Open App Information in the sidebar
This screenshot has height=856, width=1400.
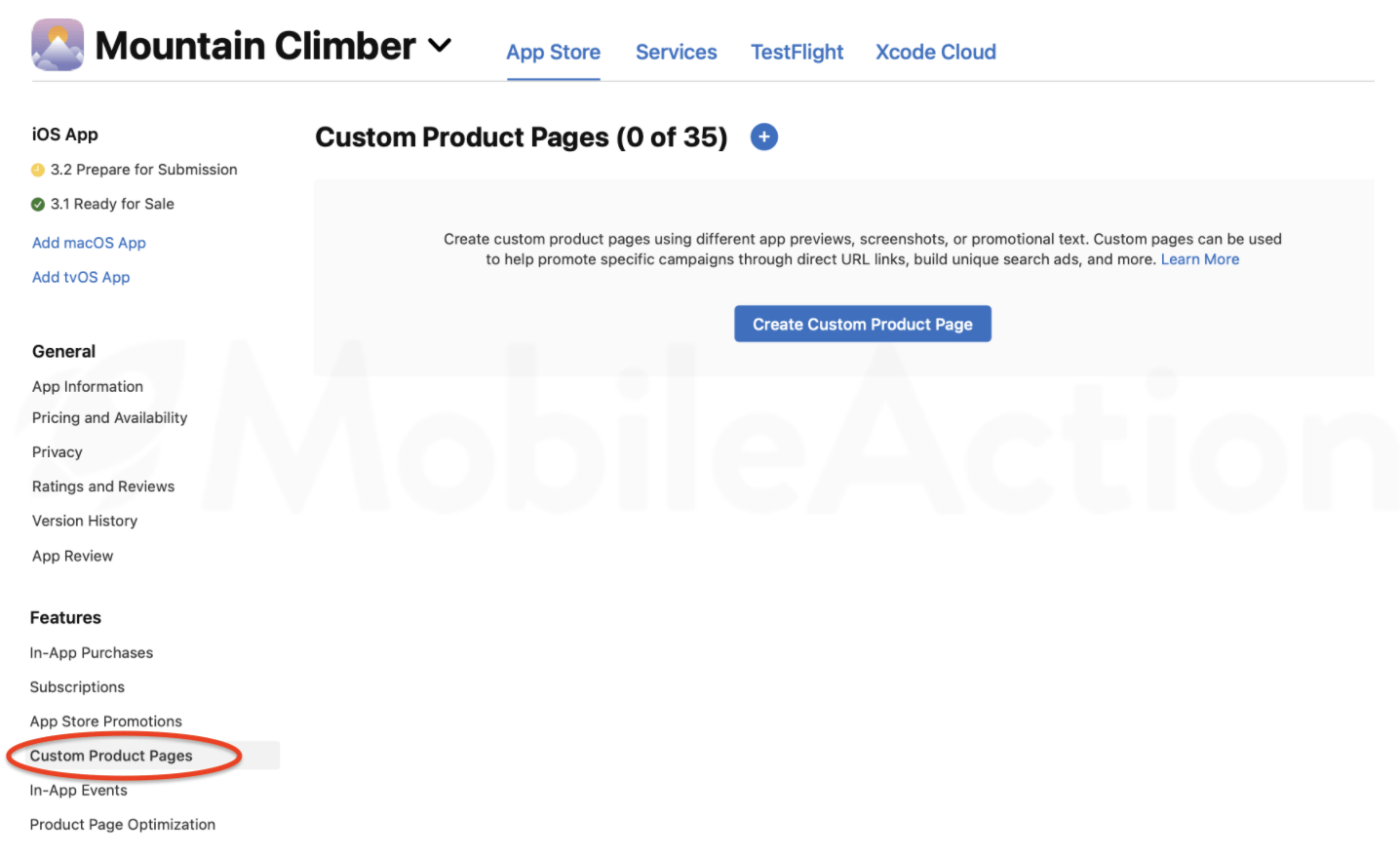tap(88, 387)
